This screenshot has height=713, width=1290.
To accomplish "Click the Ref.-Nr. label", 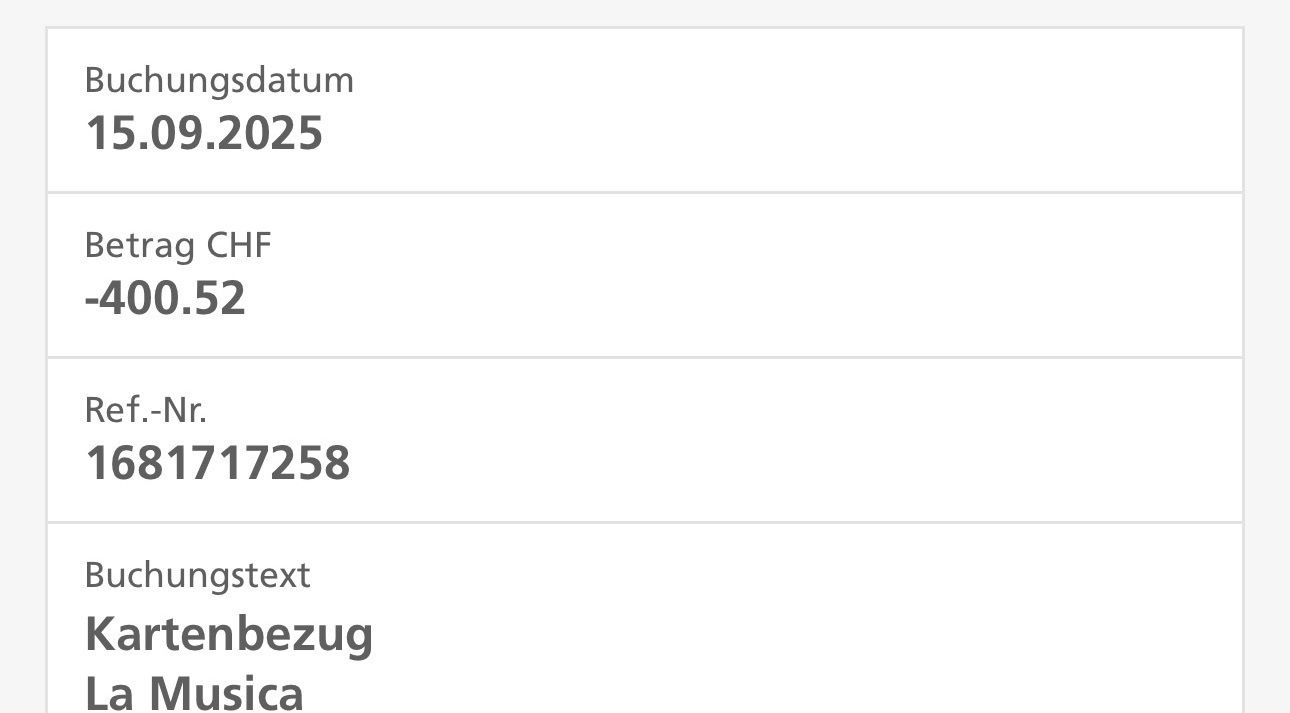I will (146, 410).
